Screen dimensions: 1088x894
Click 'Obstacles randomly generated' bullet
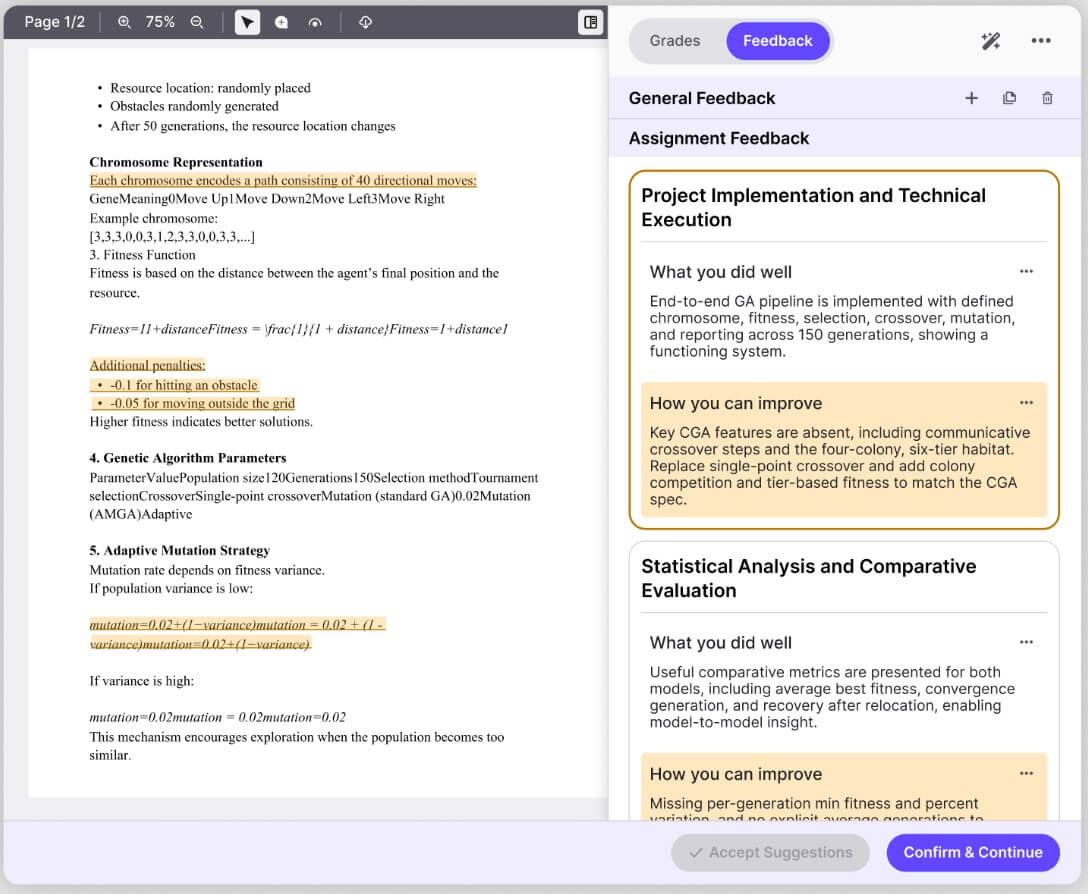[x=194, y=106]
